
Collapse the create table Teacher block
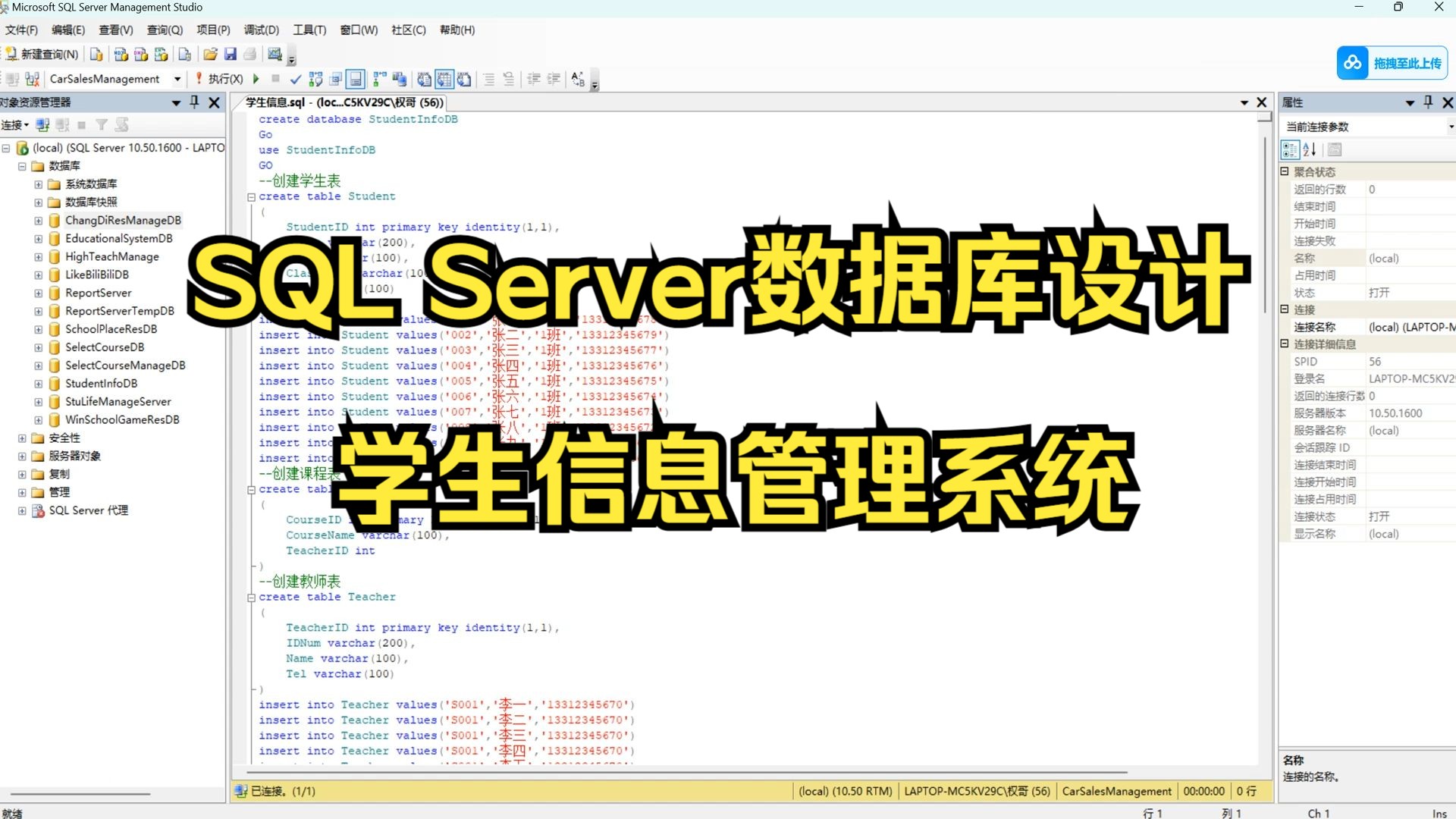[251, 598]
